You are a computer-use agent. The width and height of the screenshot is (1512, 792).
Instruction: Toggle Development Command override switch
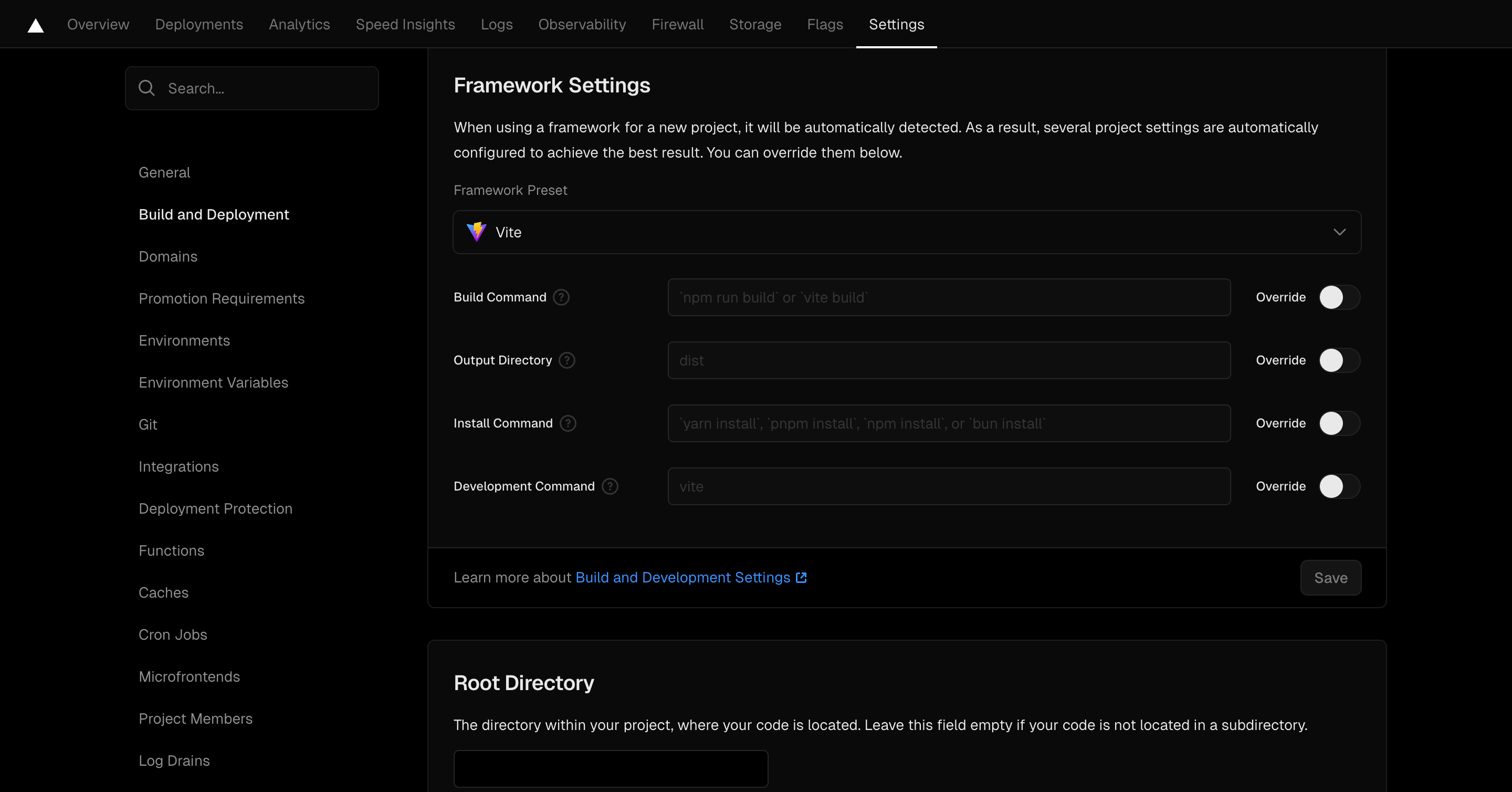tap(1338, 486)
